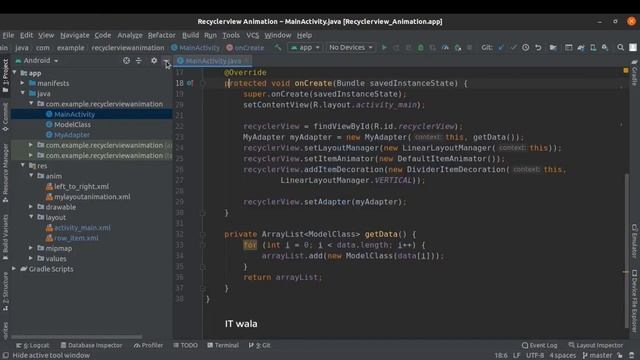Click the Project panel horizontal scrollbar
The height and width of the screenshot is (360, 640).
coord(77,337)
